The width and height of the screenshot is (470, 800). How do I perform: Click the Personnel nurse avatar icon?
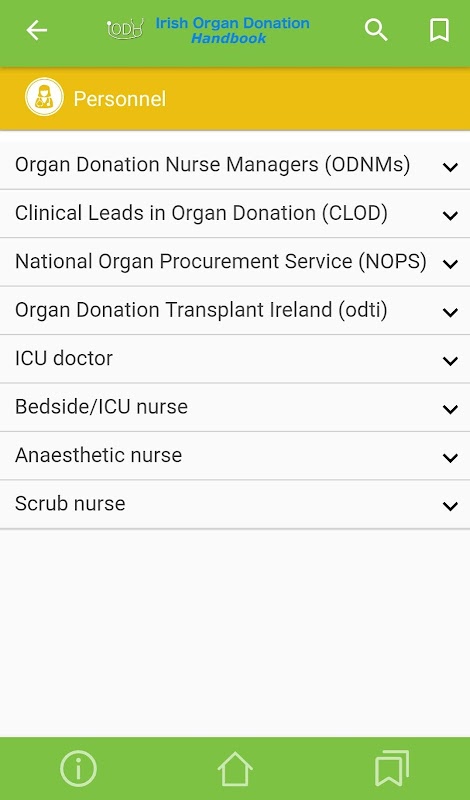pyautogui.click(x=44, y=97)
